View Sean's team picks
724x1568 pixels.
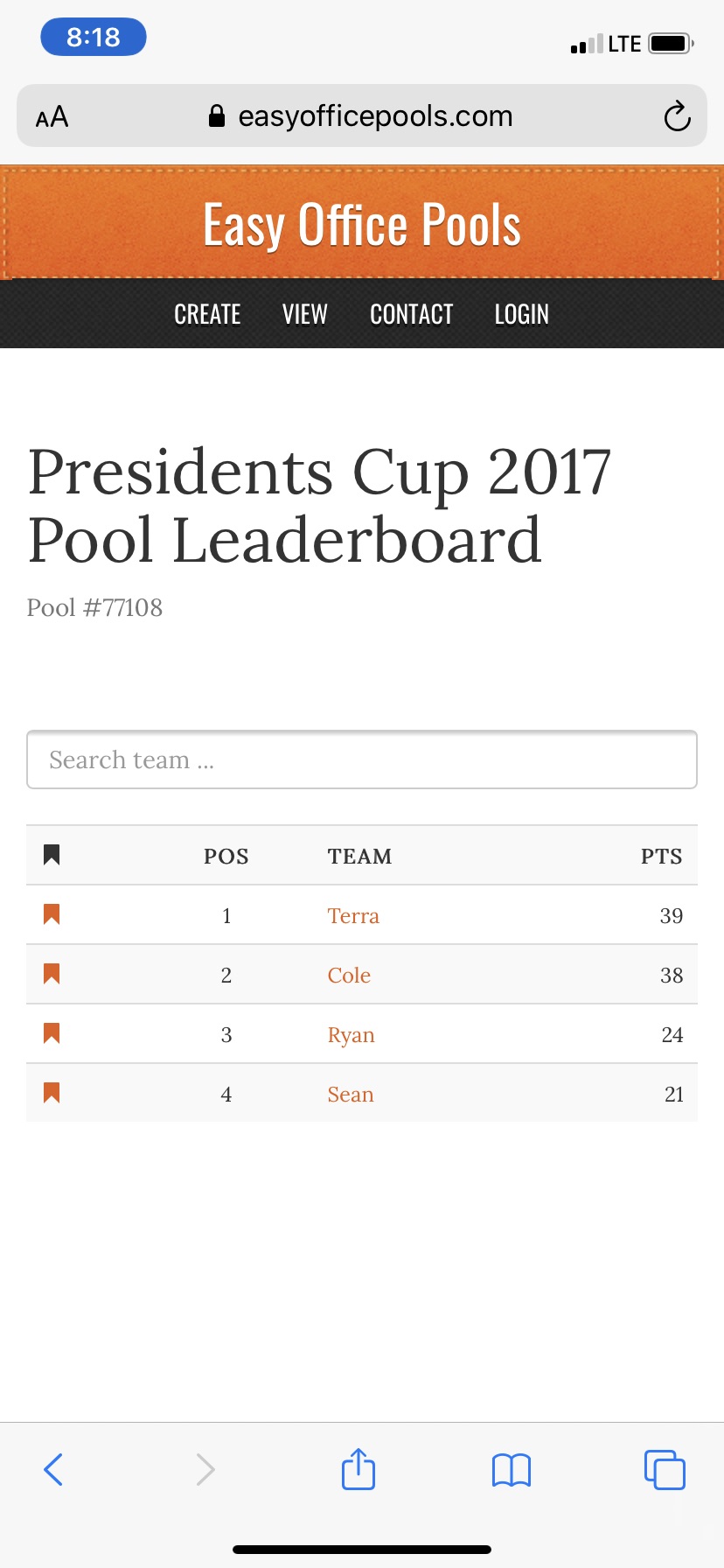(x=351, y=1093)
